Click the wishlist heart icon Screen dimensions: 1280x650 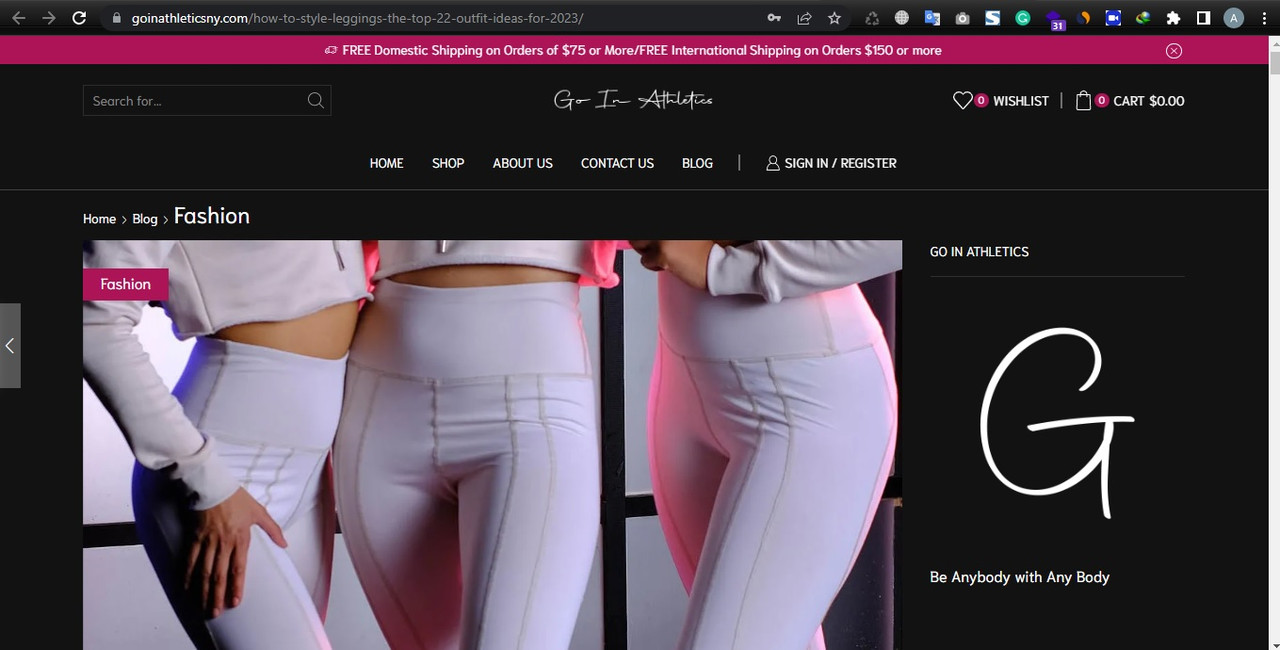coord(962,100)
